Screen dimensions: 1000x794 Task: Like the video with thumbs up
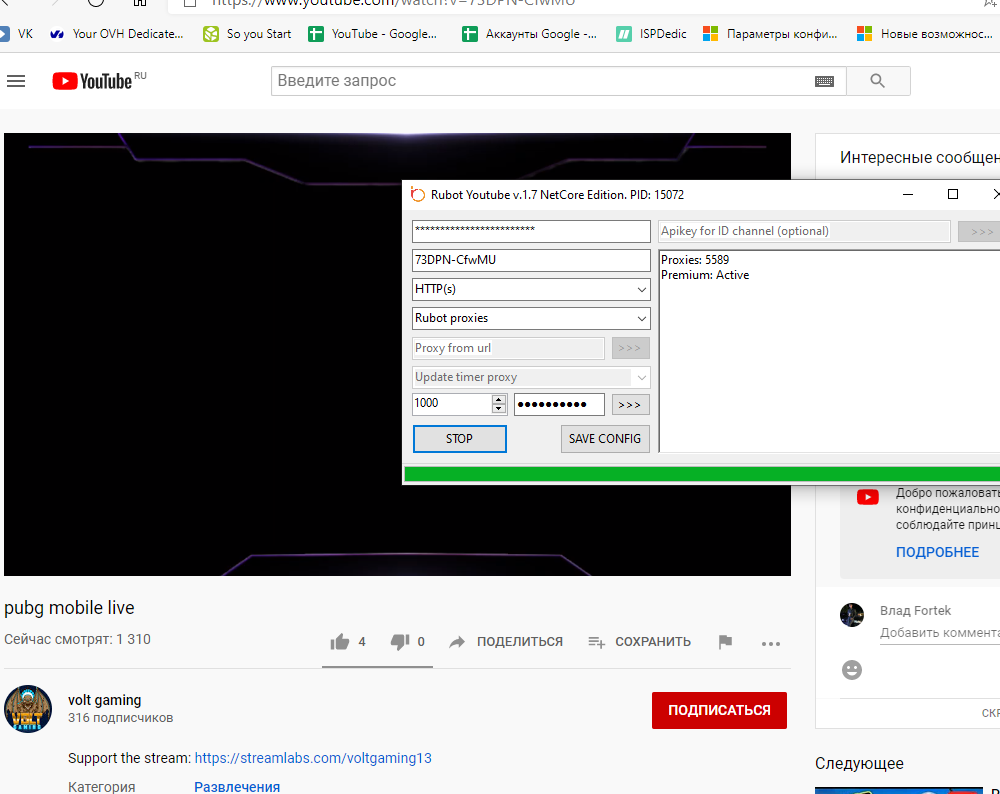pyautogui.click(x=340, y=642)
